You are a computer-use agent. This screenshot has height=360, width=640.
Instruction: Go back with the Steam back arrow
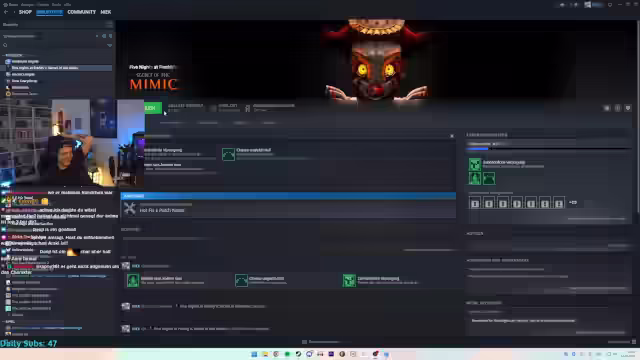coord(6,12)
